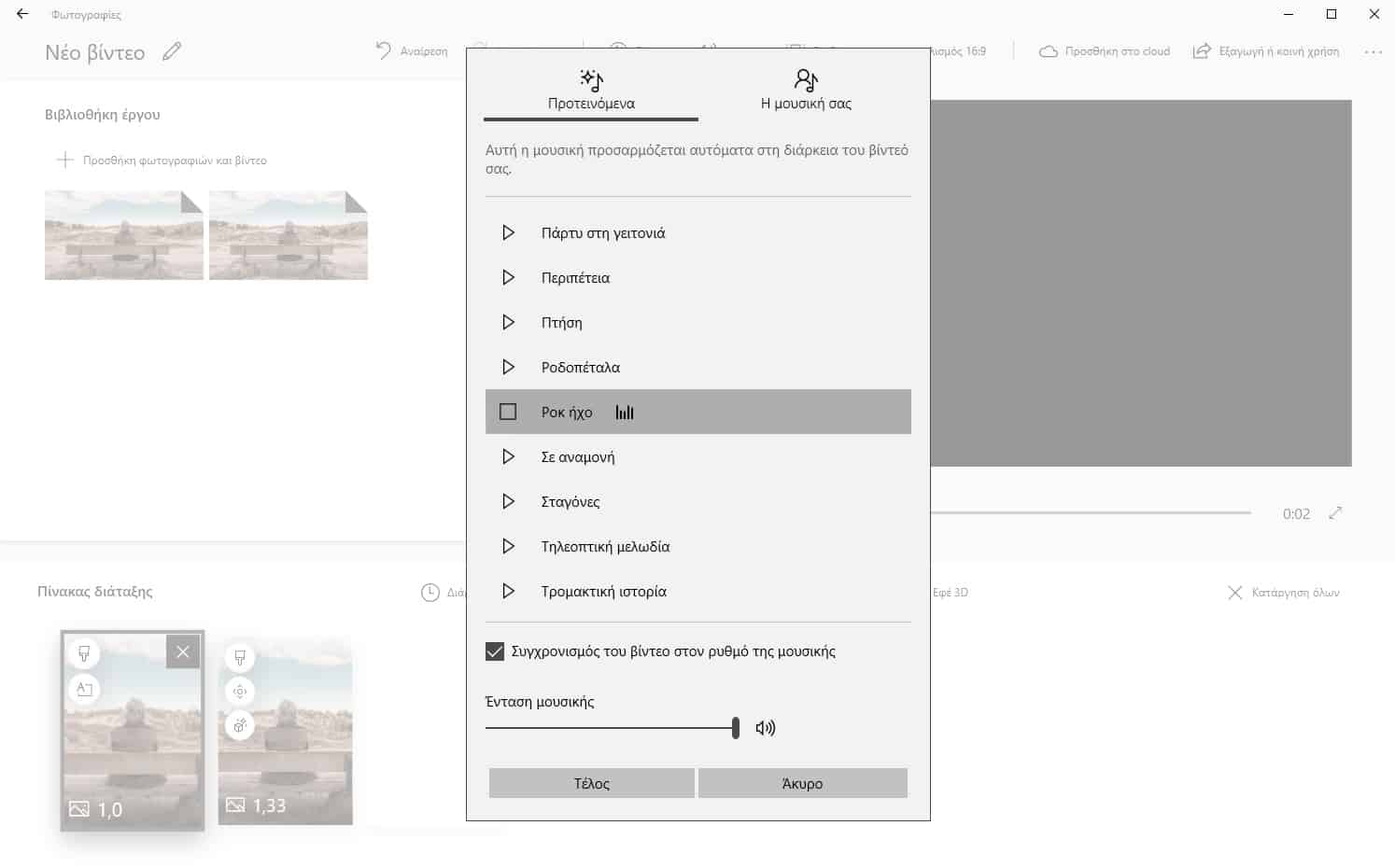Click the pencil icon to rename video
Screen dimensions: 1395x868
pos(172,52)
